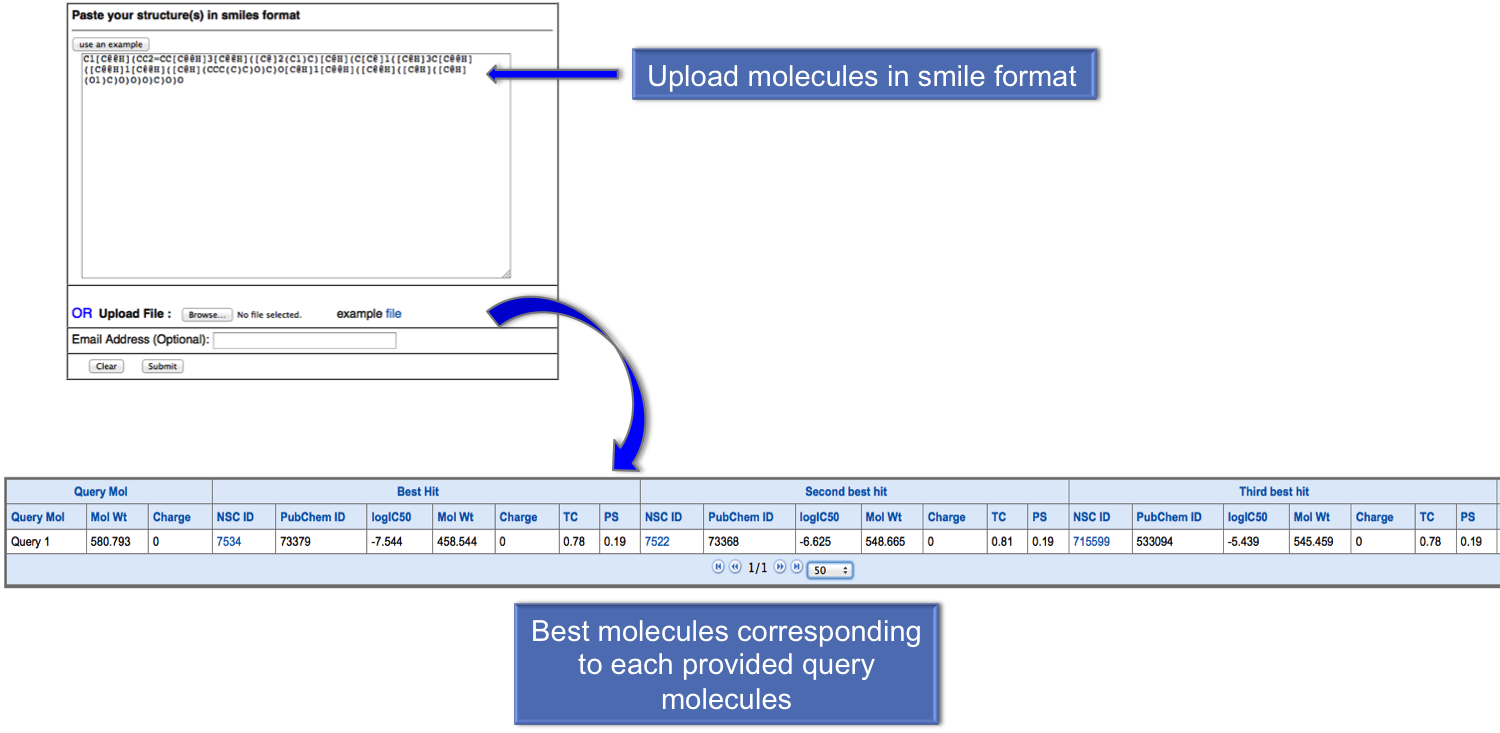
Task: Open the example file link
Action: click(393, 314)
